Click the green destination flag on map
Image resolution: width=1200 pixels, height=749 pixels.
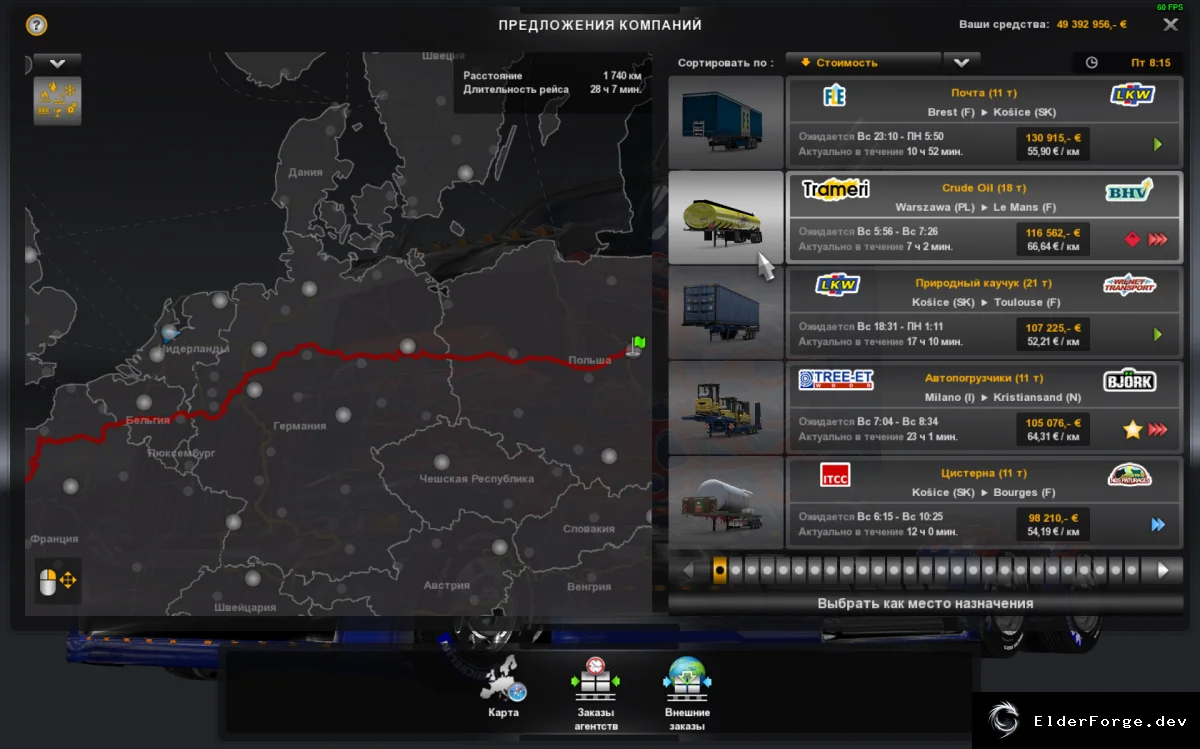point(637,345)
